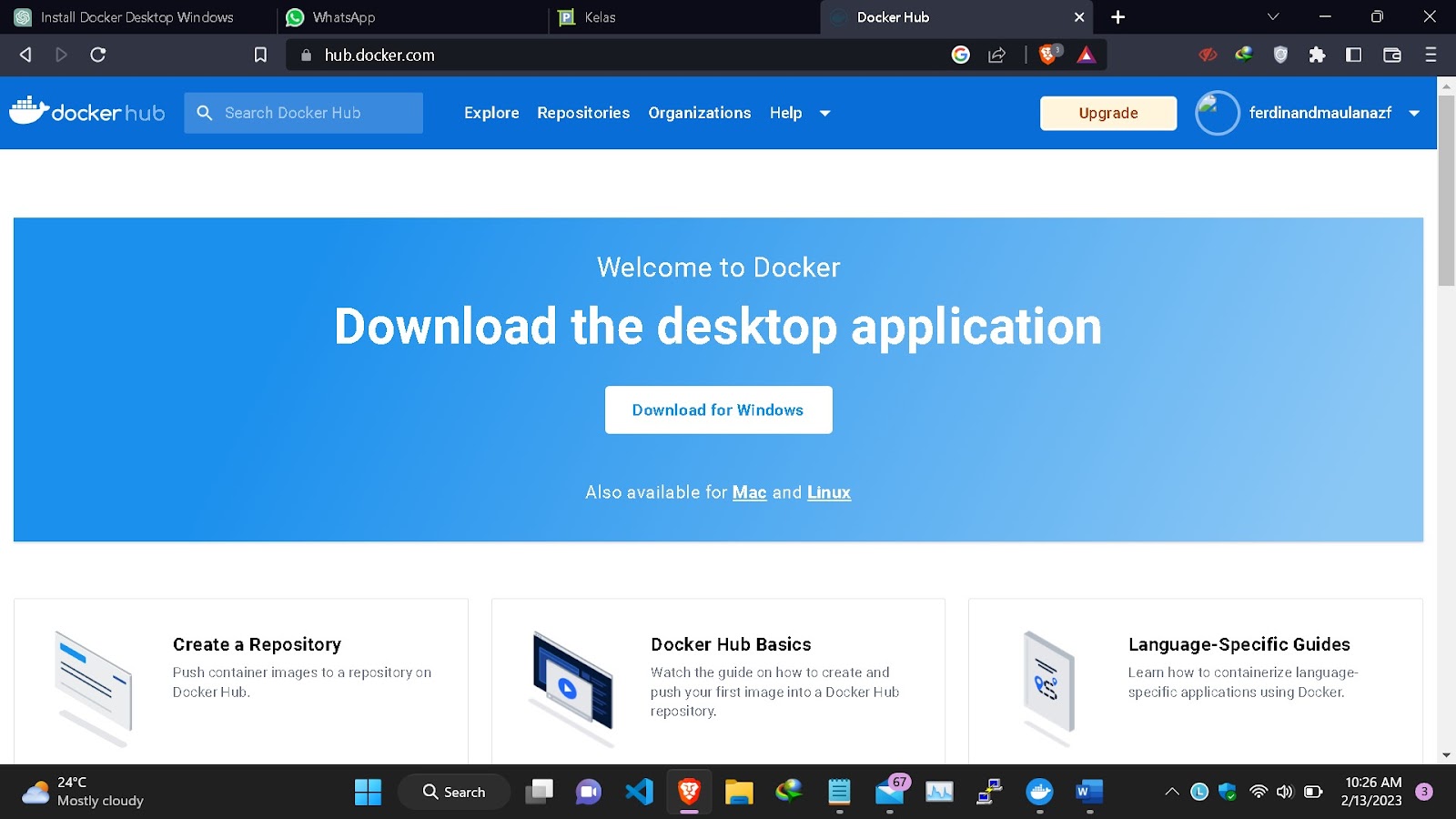Image resolution: width=1456 pixels, height=819 pixels.
Task: Focus the Search Docker Hub field
Action: (x=303, y=113)
